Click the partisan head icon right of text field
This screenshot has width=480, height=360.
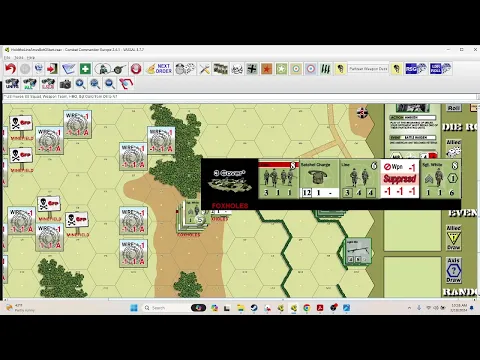click(396, 69)
